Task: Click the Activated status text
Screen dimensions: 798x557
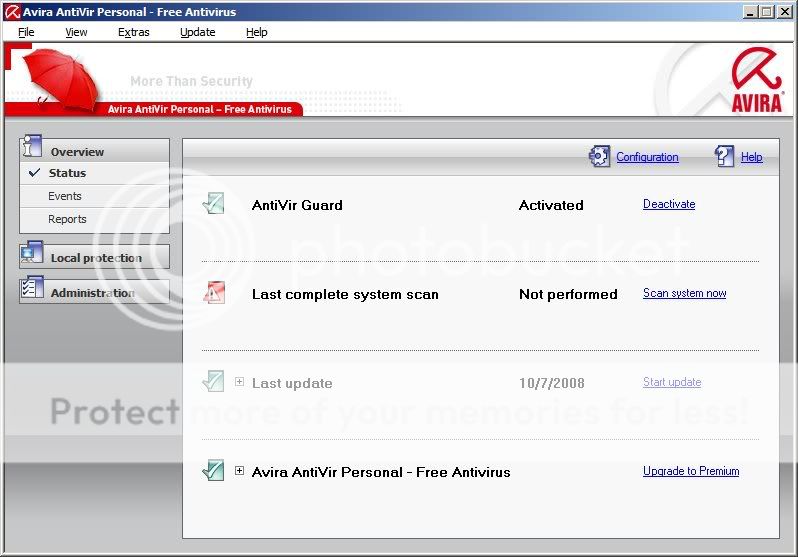Action: click(551, 205)
